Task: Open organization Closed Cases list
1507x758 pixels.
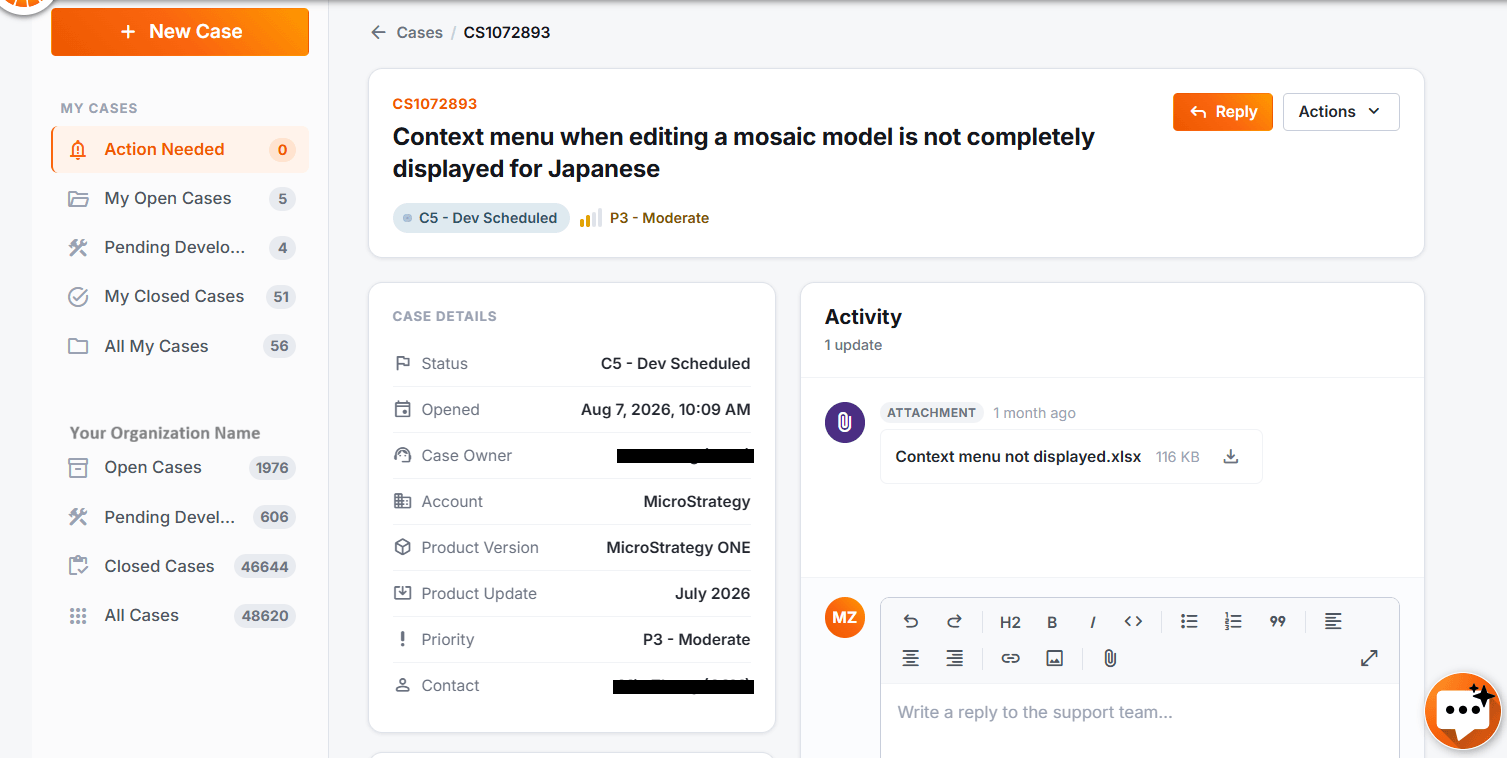Action: 180,567
